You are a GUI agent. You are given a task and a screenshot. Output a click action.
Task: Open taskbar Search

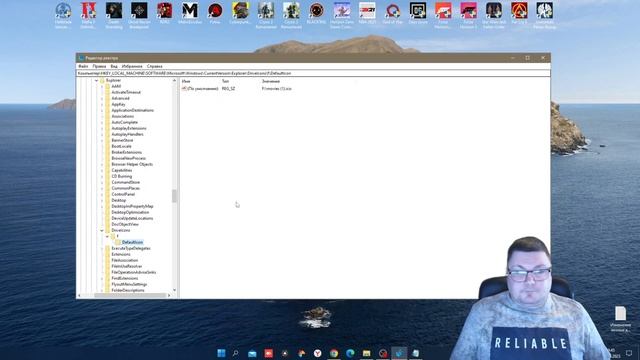point(236,353)
